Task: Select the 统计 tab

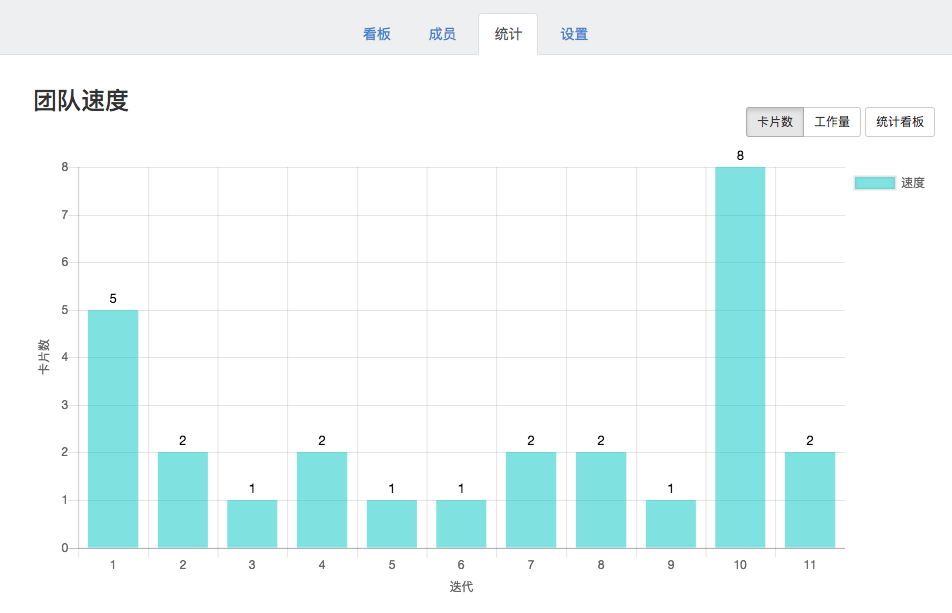Action: coord(508,34)
